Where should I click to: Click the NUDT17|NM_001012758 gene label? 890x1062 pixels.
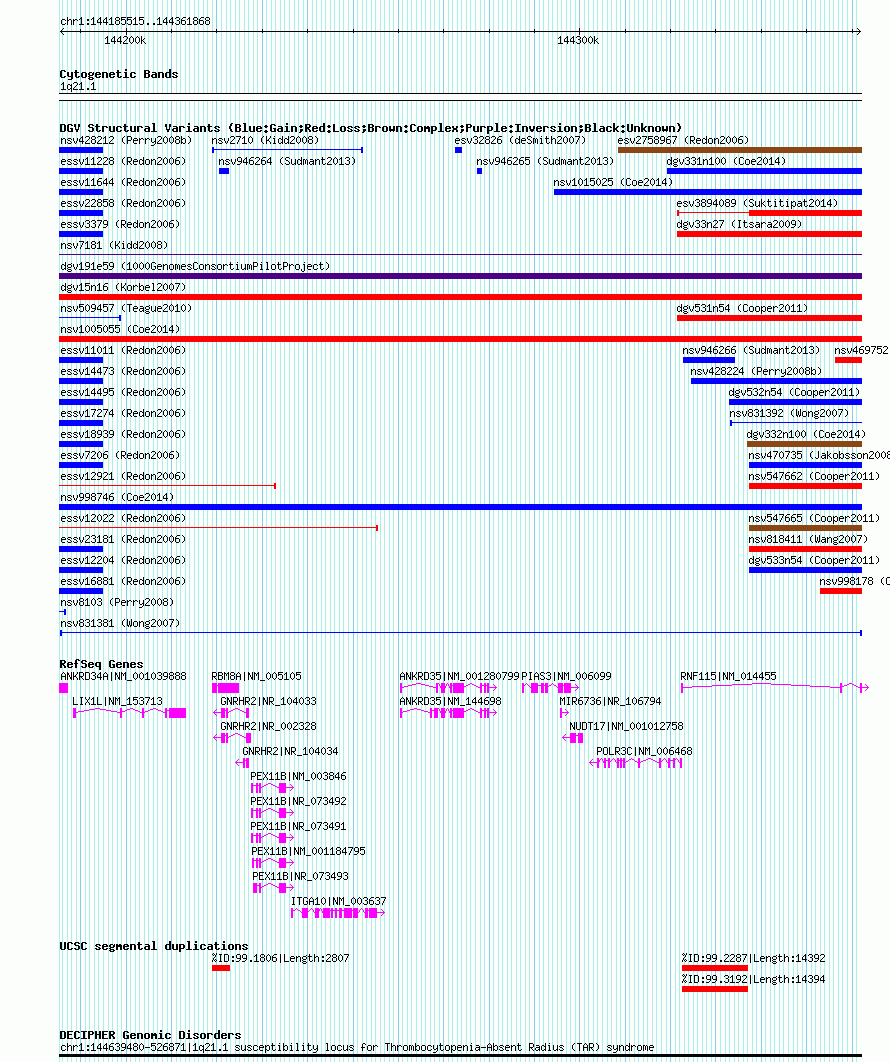click(627, 726)
